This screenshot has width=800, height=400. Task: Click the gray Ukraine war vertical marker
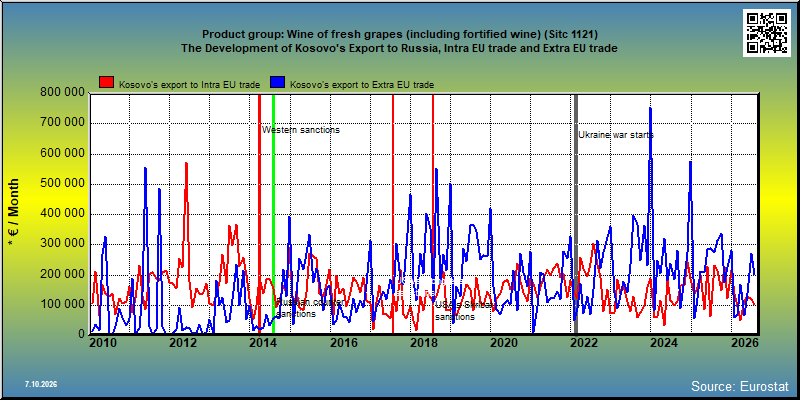click(576, 214)
